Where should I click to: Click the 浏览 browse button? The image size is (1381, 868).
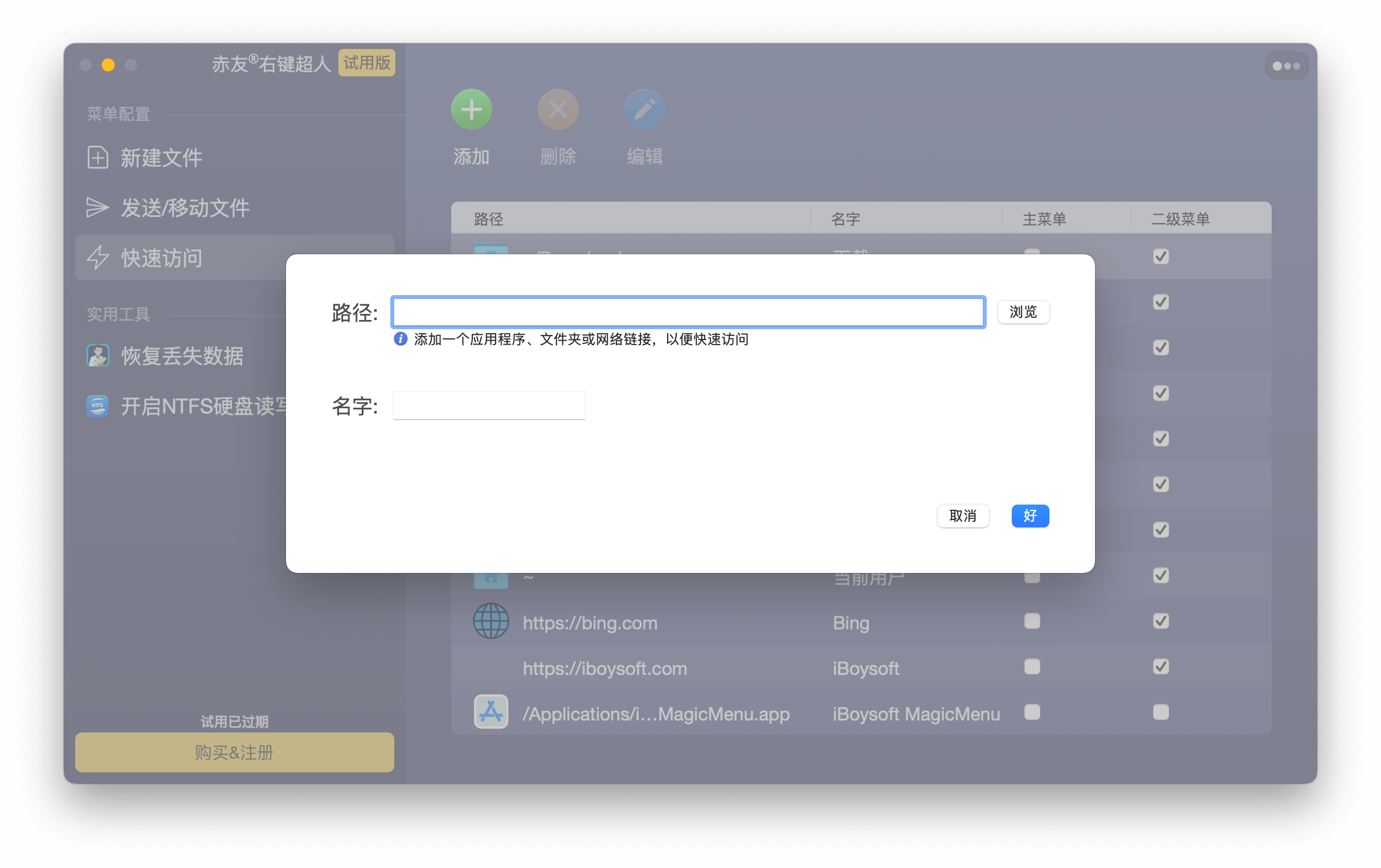[1023, 312]
